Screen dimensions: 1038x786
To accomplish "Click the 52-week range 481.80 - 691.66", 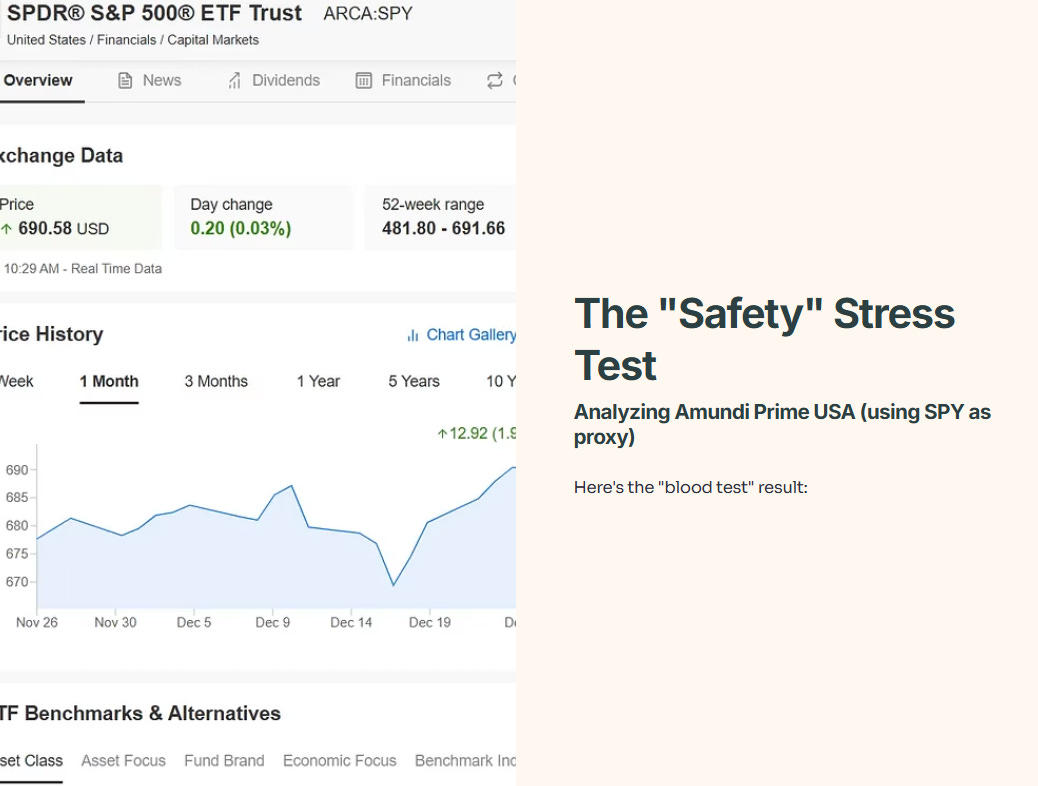I will 444,228.
